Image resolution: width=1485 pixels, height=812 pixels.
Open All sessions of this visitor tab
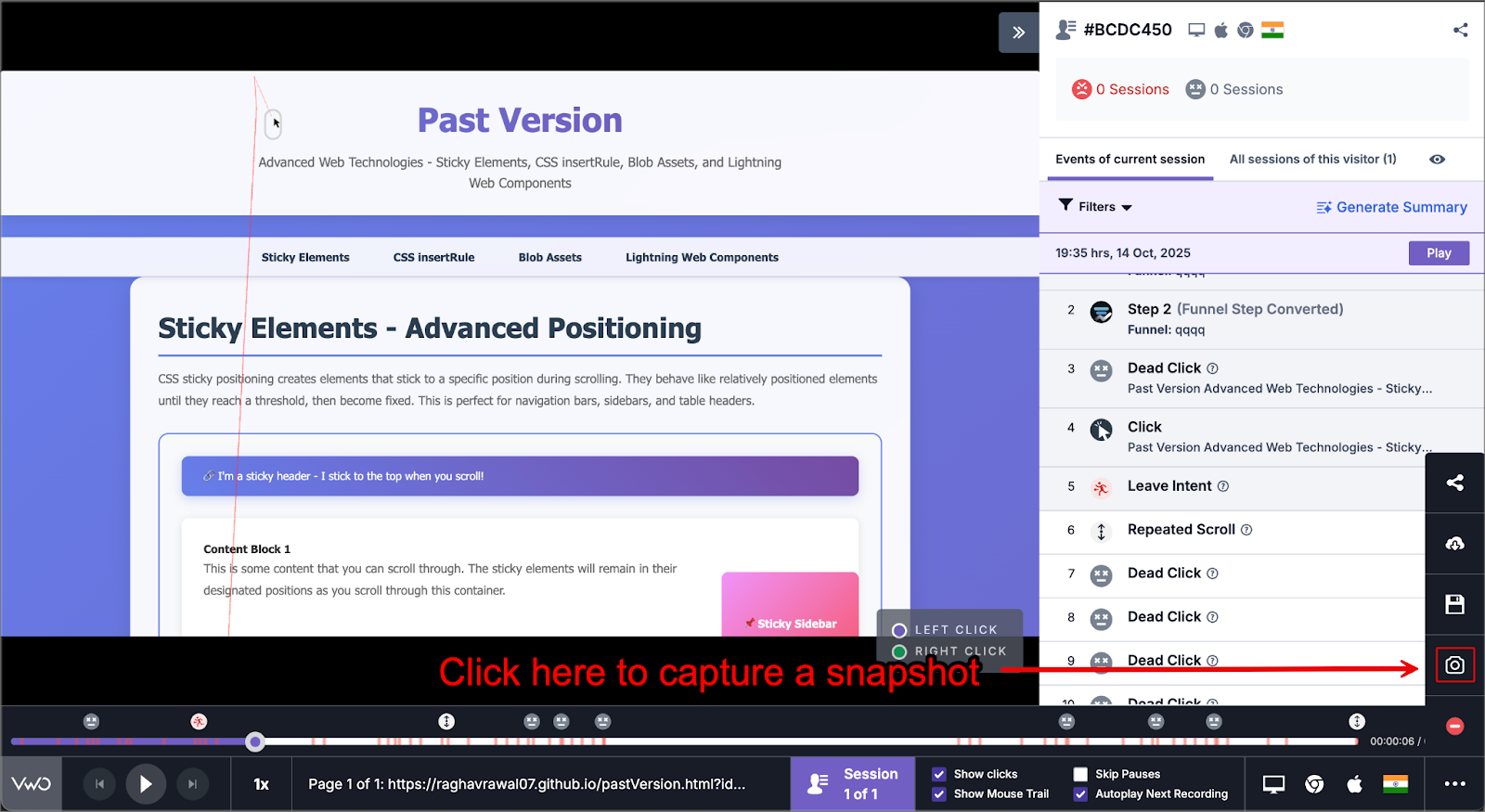click(x=1312, y=159)
